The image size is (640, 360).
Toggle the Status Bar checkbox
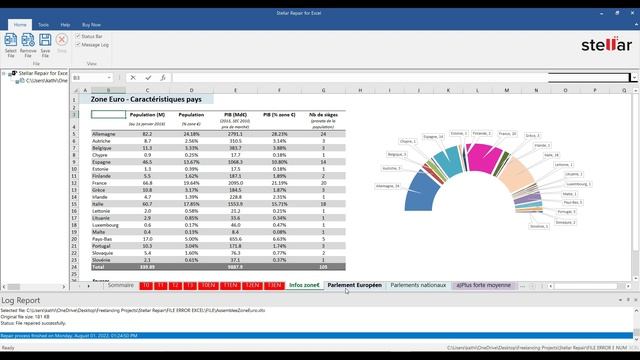(x=78, y=36)
